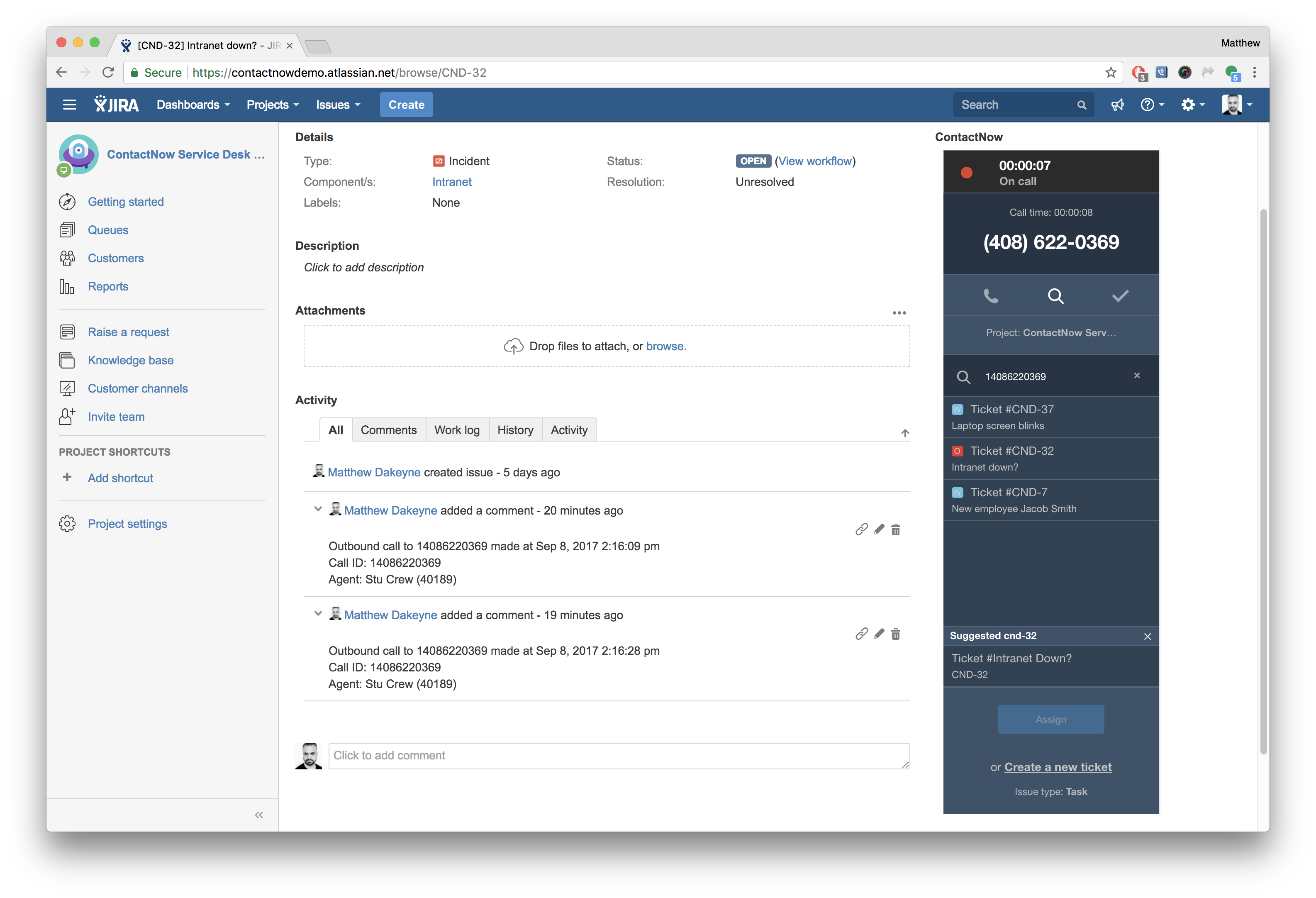Open Project settings

tap(127, 524)
